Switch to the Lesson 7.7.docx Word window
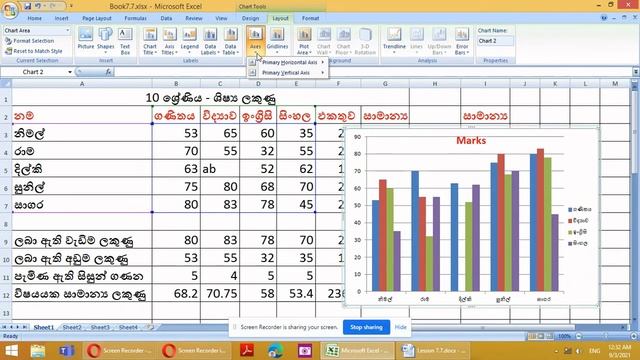This screenshot has height=360, width=640. click(433, 351)
